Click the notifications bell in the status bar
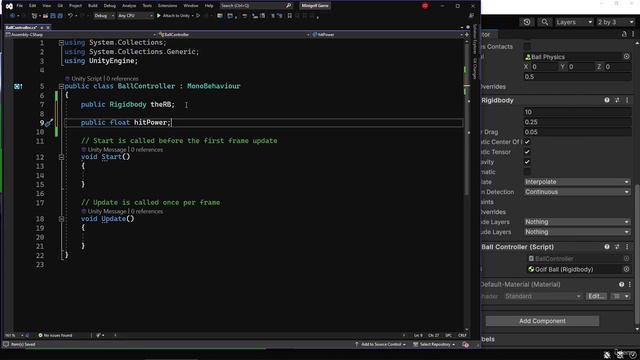The height and width of the screenshot is (360, 640). click(465, 344)
